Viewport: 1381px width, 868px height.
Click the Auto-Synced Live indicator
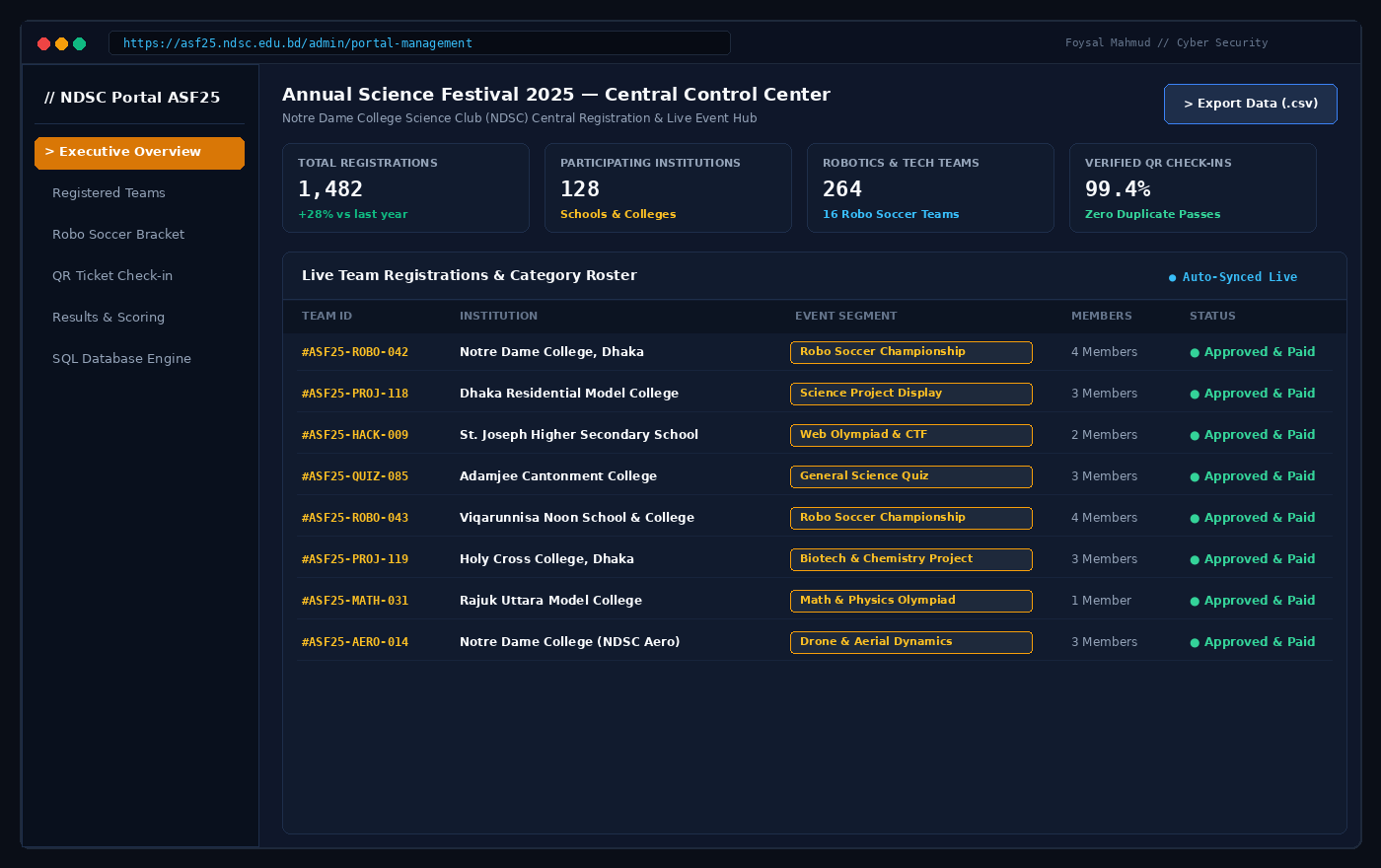point(1233,277)
